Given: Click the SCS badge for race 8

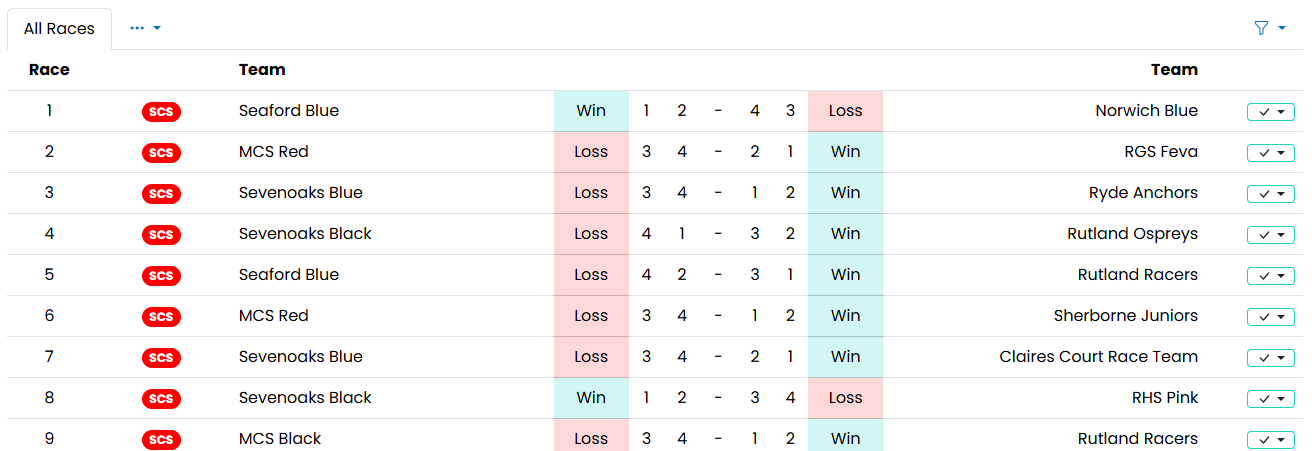Looking at the screenshot, I should coord(161,399).
